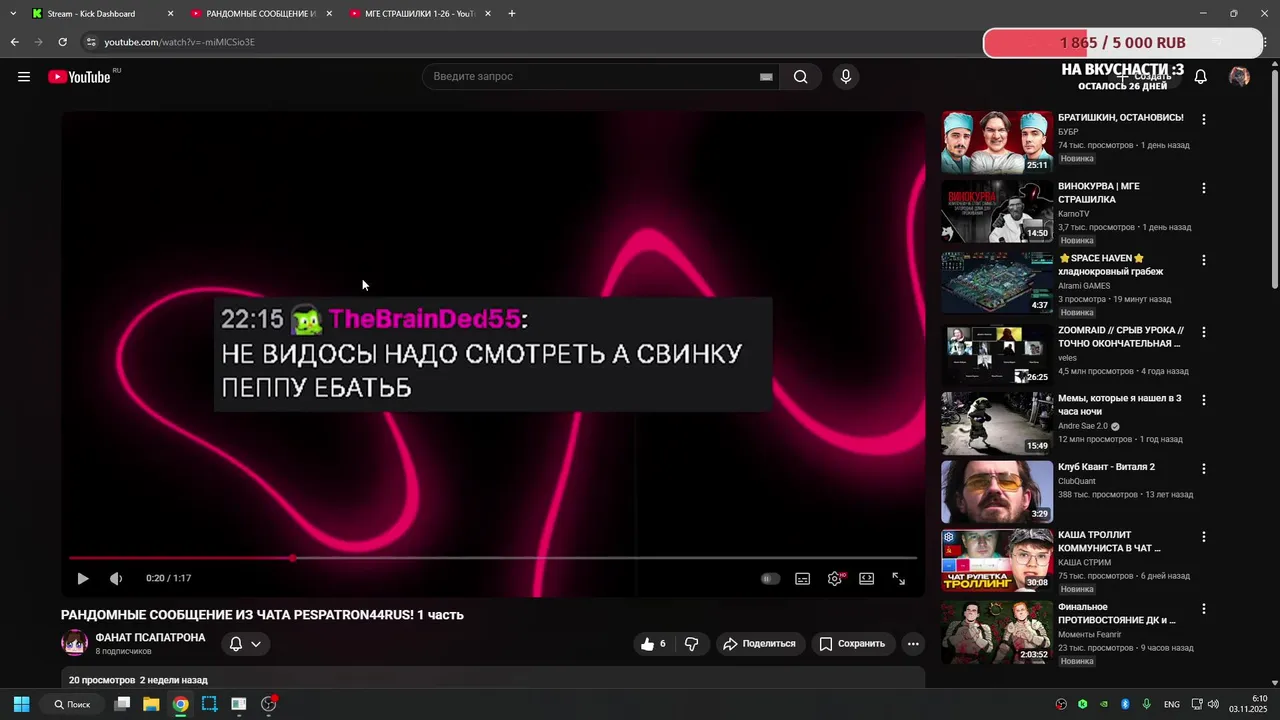Image resolution: width=1280 pixels, height=720 pixels.
Task: Close the Kick Dashboard tab
Action: [170, 14]
